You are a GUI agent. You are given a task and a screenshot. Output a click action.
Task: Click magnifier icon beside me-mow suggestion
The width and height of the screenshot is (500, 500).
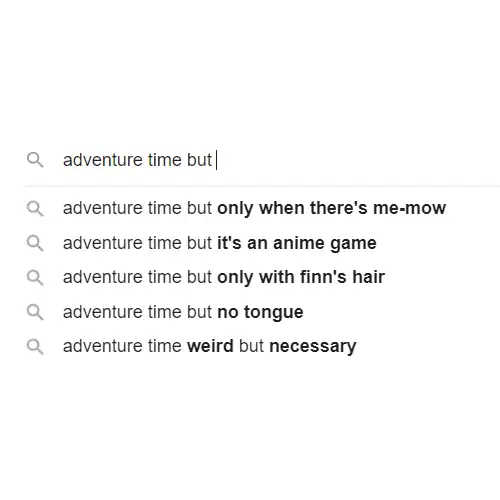35,208
